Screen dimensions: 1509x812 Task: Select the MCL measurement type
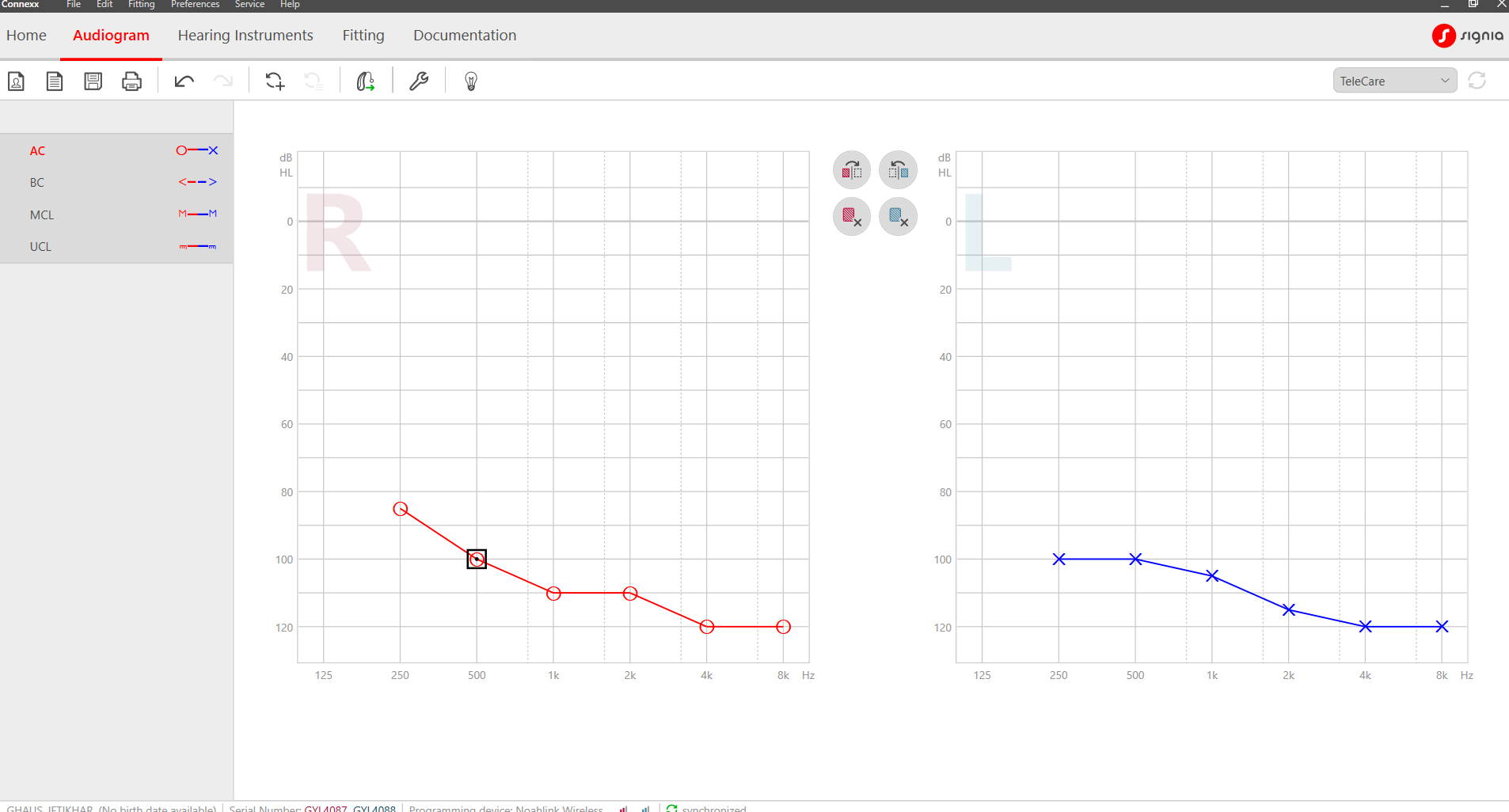(x=117, y=214)
